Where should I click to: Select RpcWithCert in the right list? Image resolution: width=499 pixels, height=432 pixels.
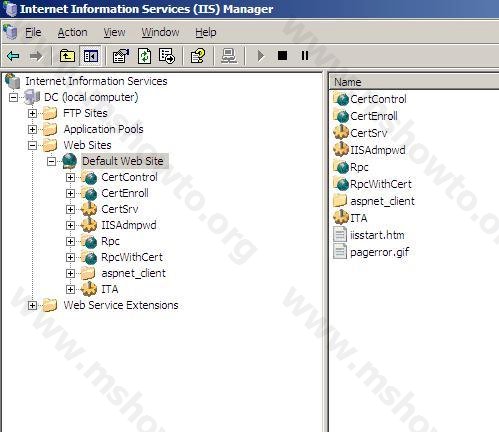[381, 184]
